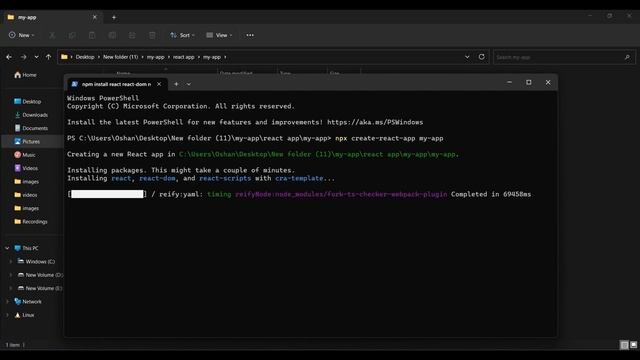
Task: Click the Rename icon in Explorer toolbar
Action: 112,36
